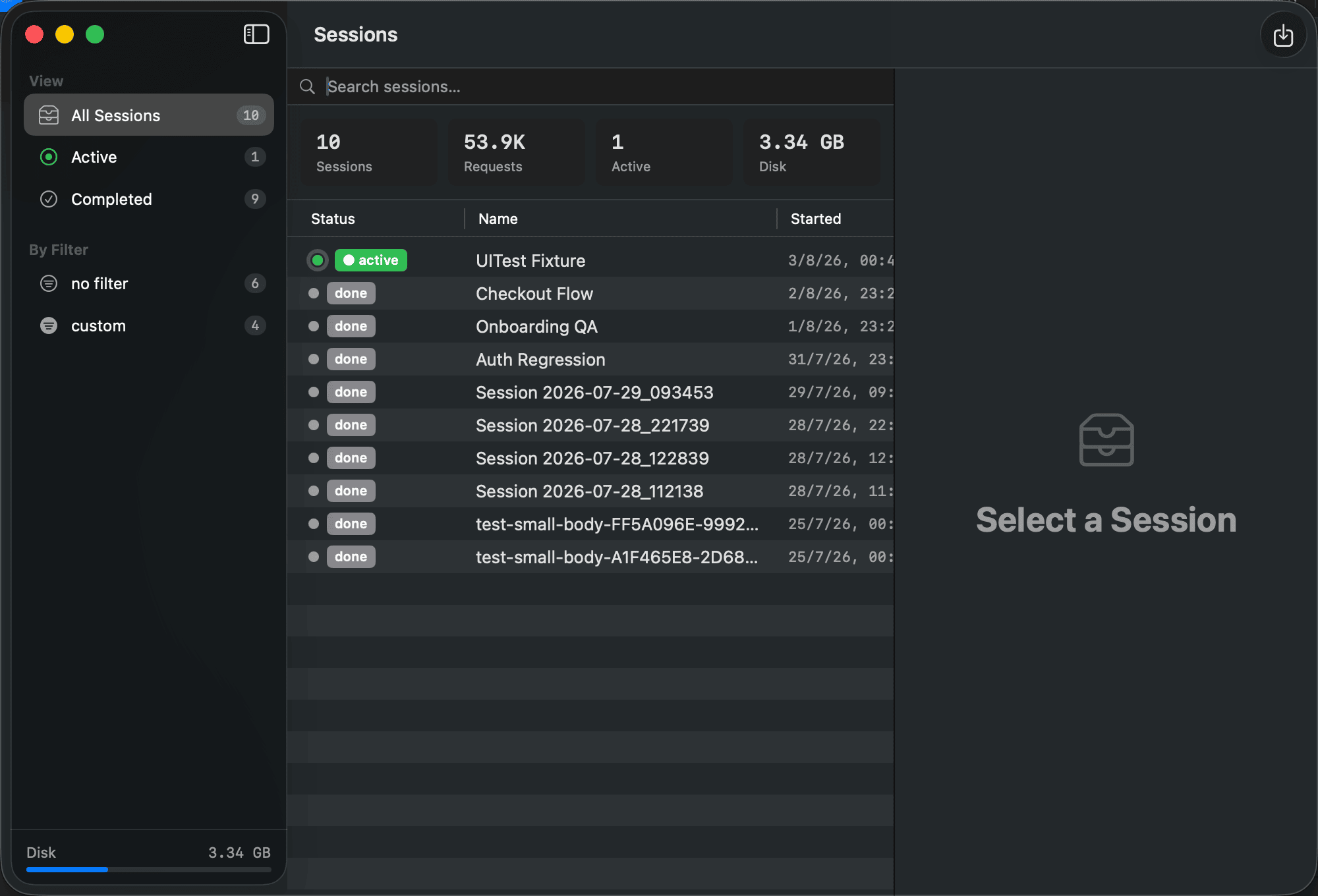The height and width of the screenshot is (896, 1318).
Task: Click the Sessions title in the toolbar
Action: coord(356,34)
